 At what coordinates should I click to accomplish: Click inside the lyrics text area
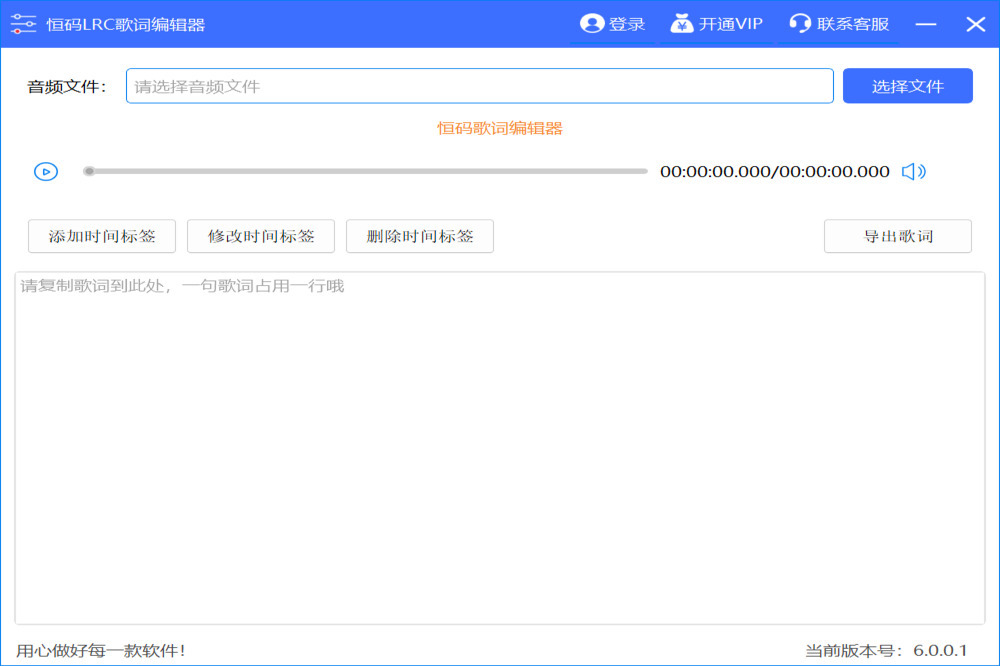point(499,448)
